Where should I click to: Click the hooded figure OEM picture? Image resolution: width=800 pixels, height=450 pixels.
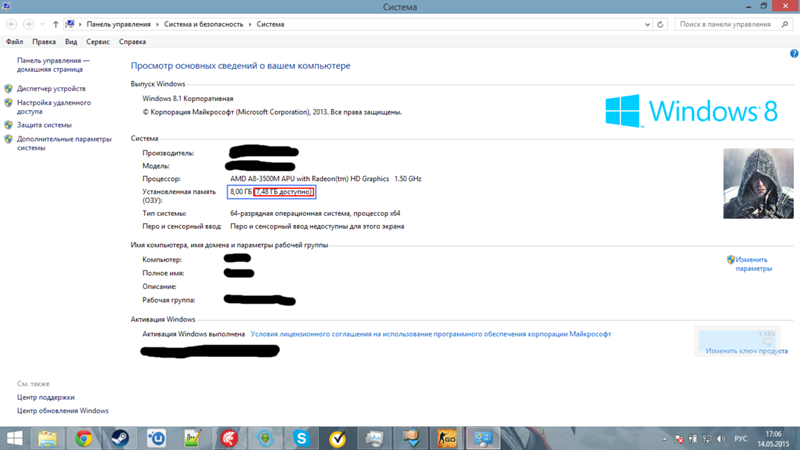pos(758,184)
